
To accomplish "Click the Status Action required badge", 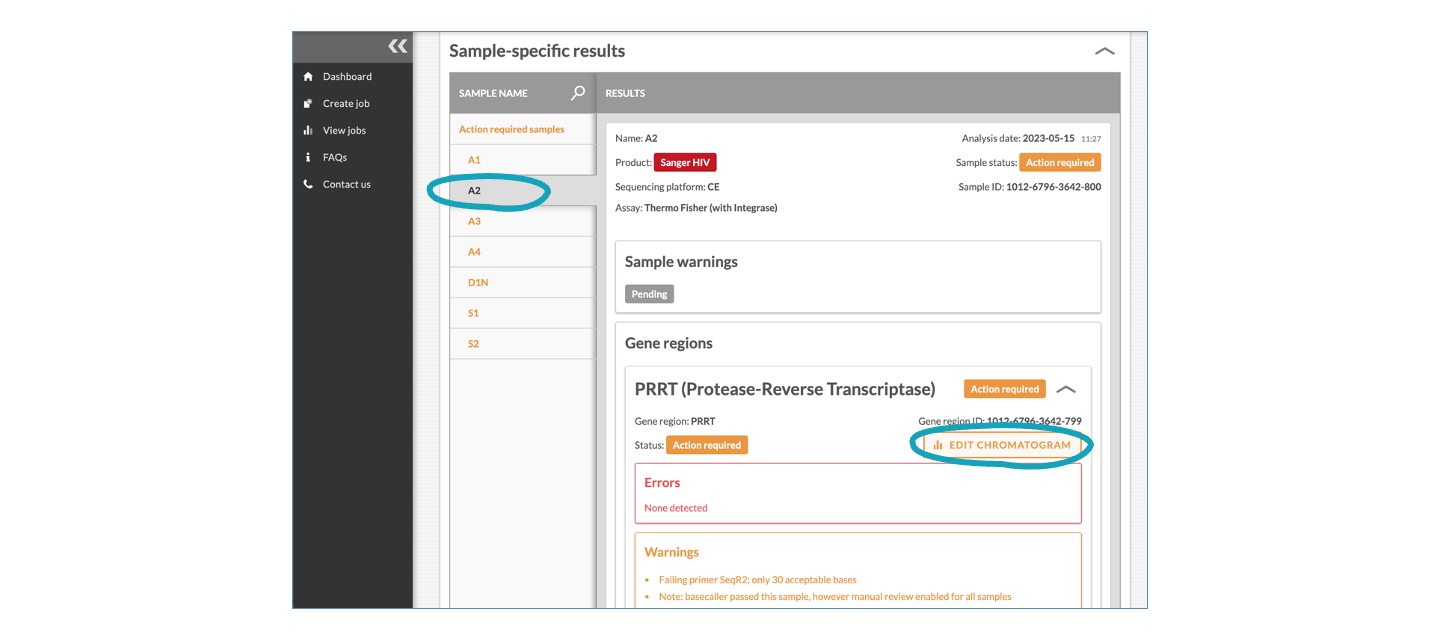I will pos(707,445).
